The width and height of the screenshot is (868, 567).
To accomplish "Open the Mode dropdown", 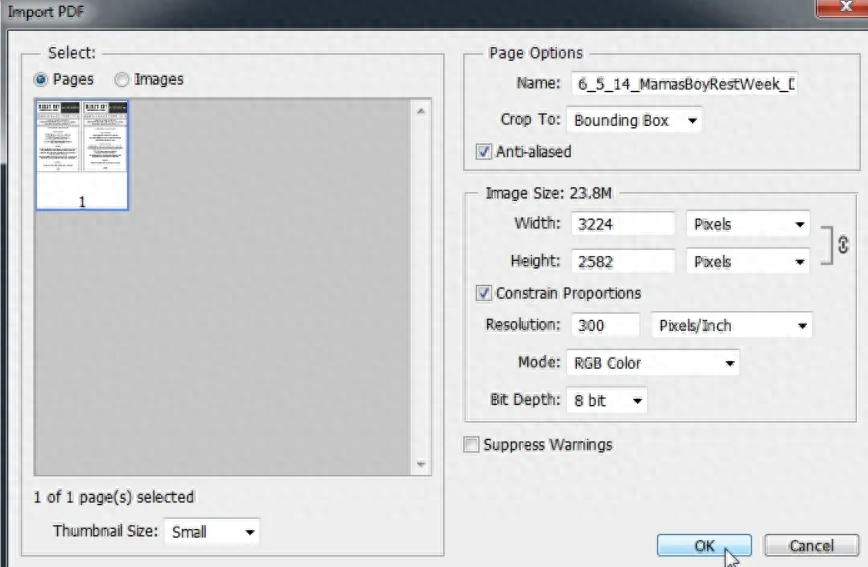I will tap(653, 363).
